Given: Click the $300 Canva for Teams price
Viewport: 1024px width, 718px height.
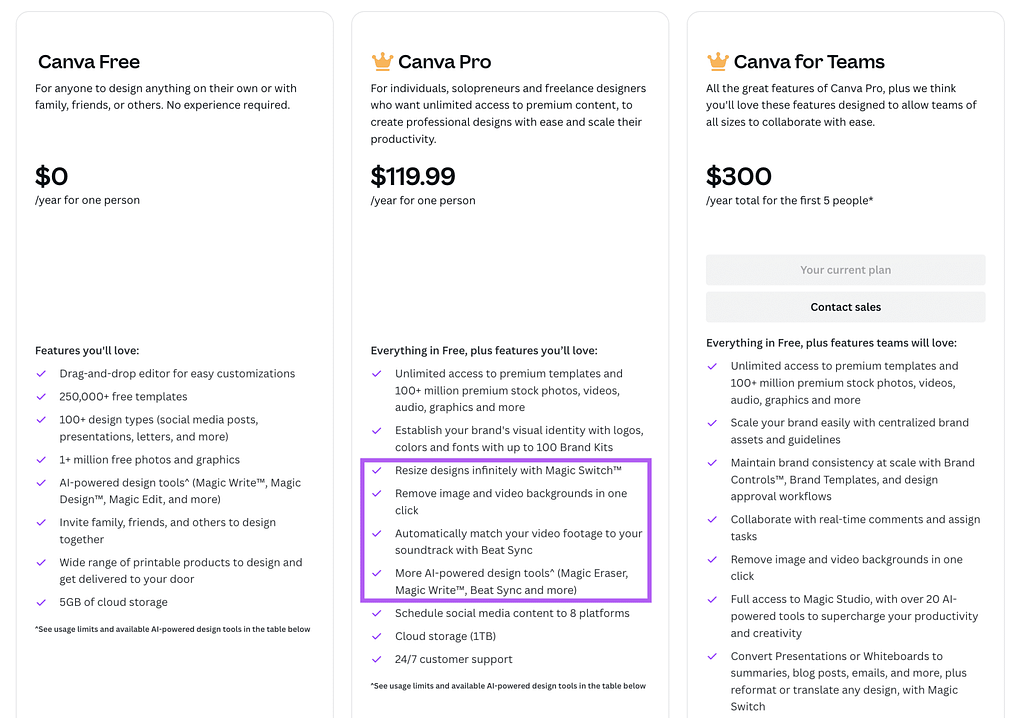Looking at the screenshot, I should coord(739,177).
